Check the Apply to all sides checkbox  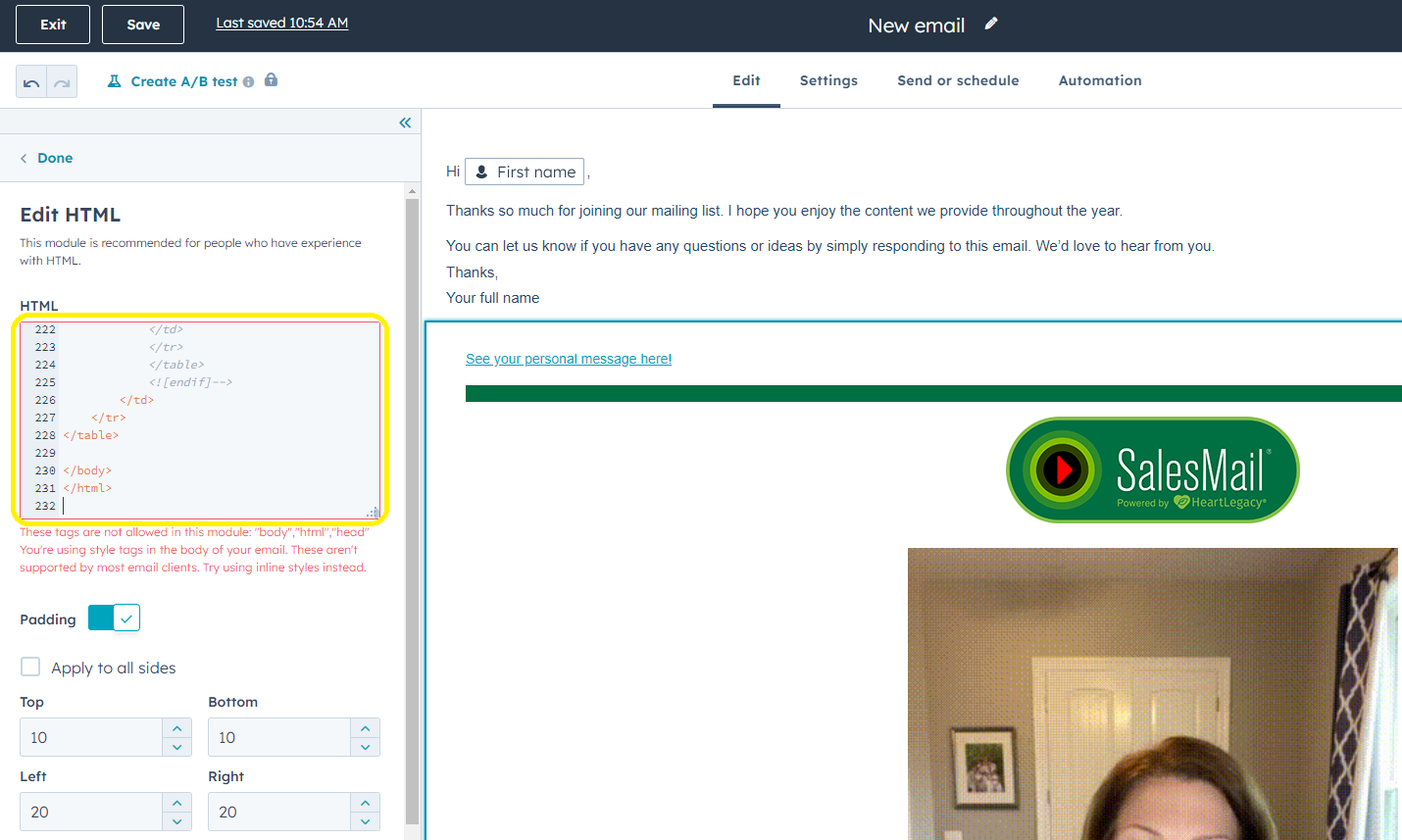[30, 667]
